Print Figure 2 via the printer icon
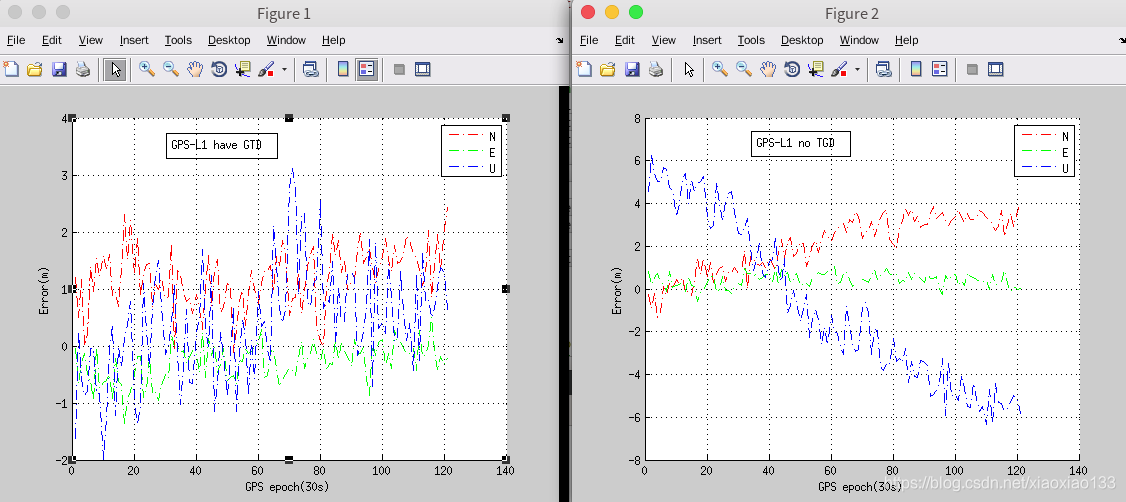The image size is (1126, 502). click(656, 69)
